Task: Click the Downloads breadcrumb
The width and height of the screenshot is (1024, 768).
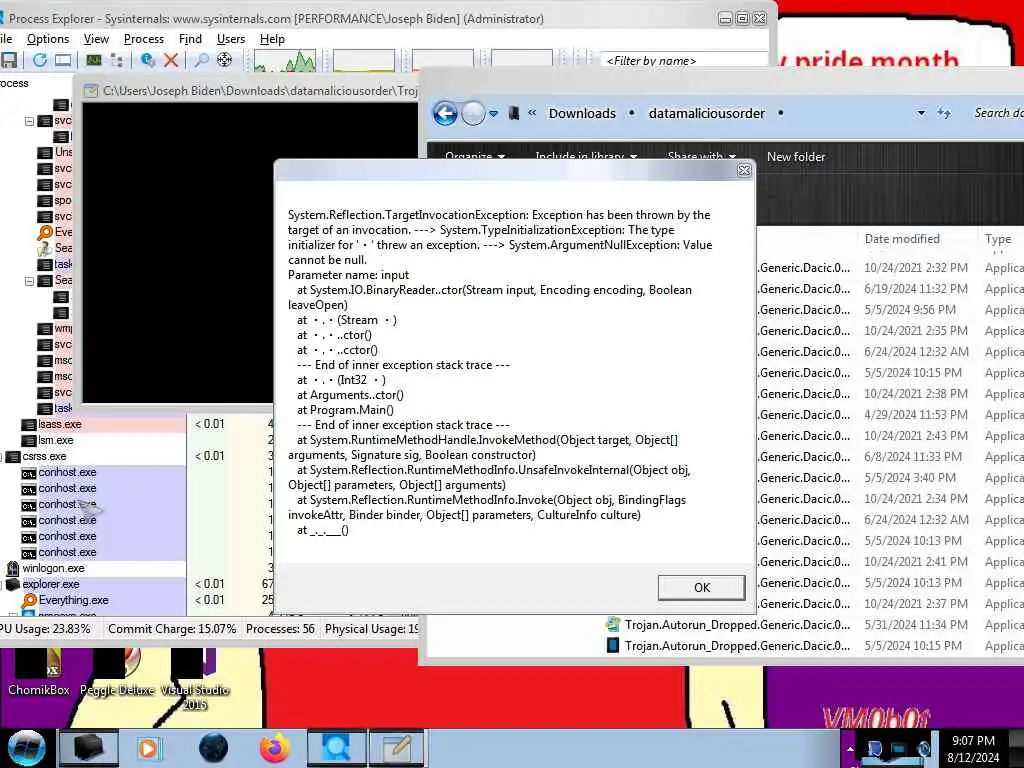Action: click(582, 113)
